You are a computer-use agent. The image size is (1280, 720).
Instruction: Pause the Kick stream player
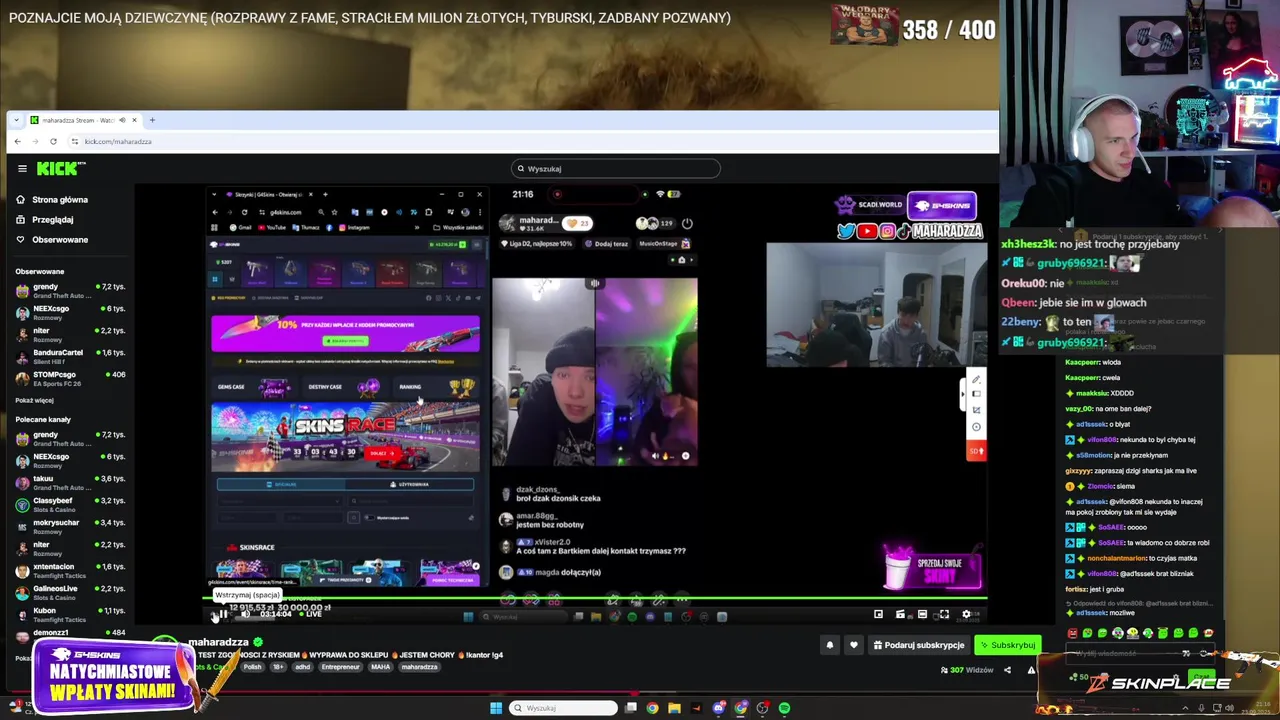pos(224,614)
